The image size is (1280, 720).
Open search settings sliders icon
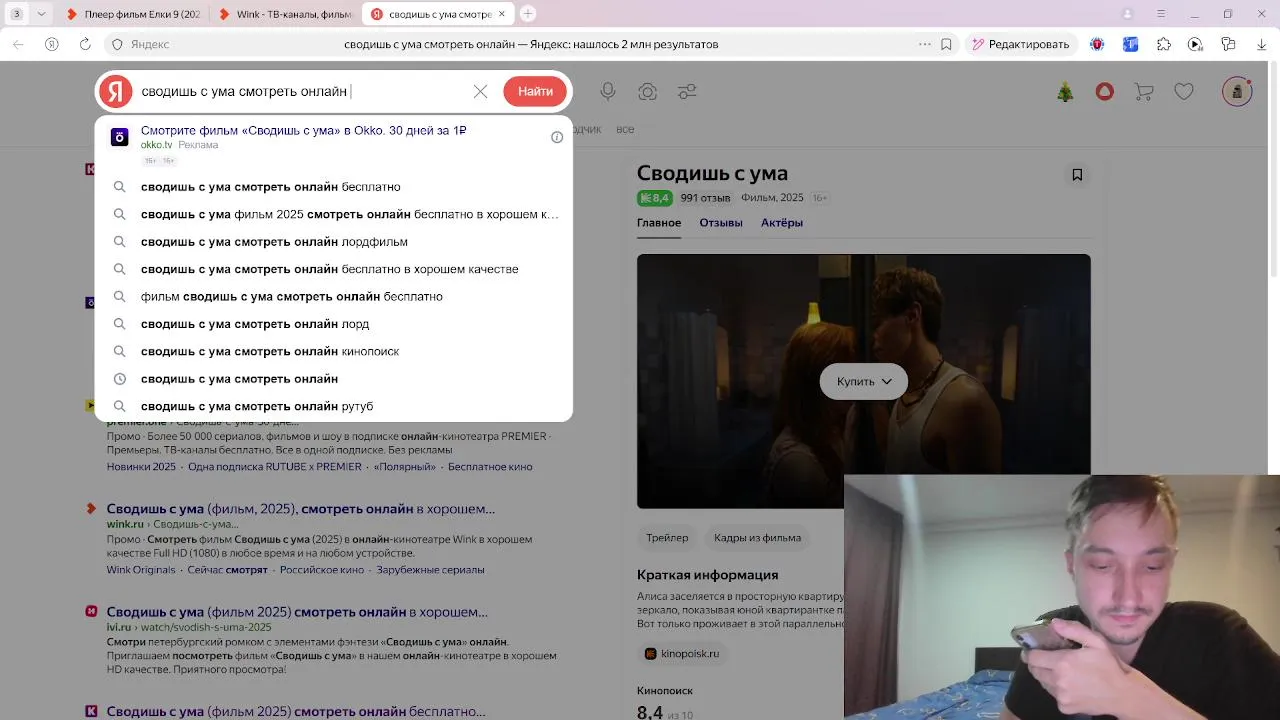point(687,91)
